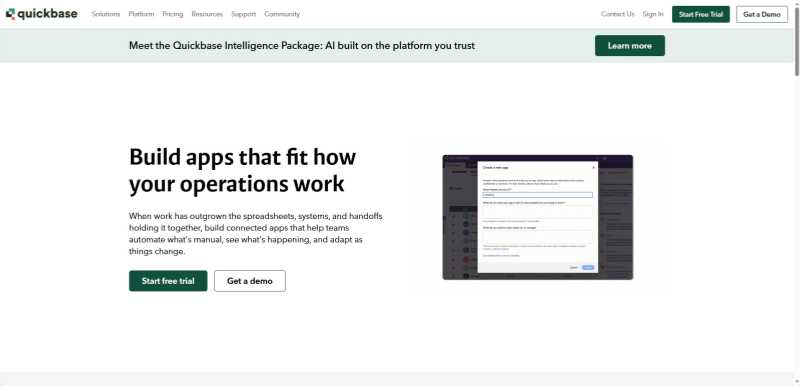
Task: Click the Quickbase Intelligence Package banner text
Action: click(302, 45)
